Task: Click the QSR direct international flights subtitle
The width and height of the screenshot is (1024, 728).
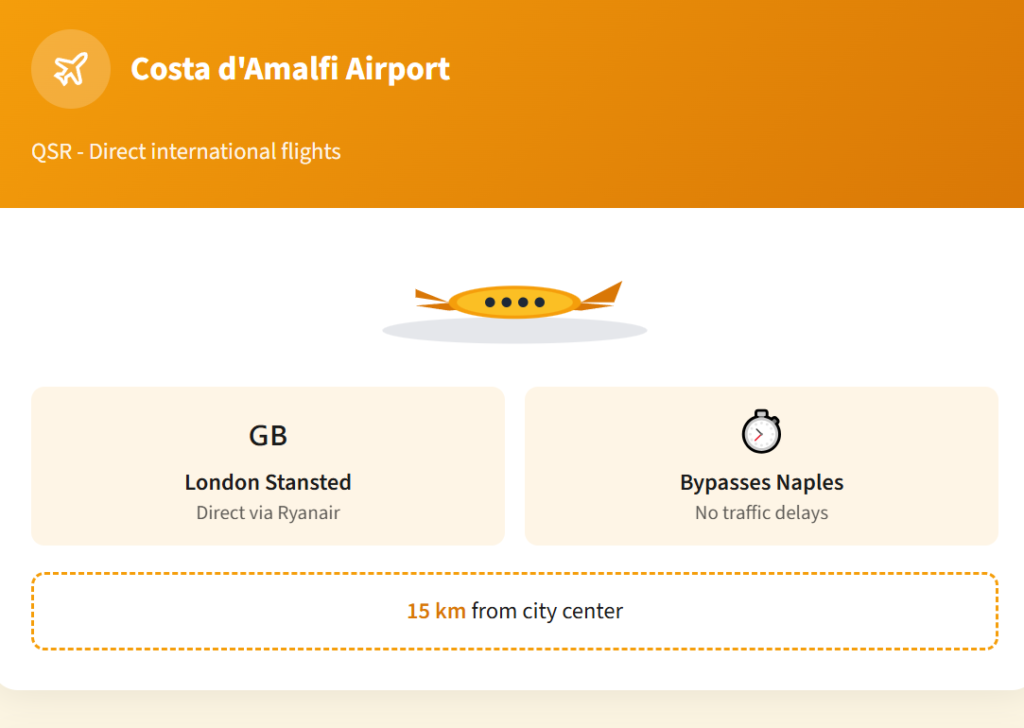Action: coord(186,152)
